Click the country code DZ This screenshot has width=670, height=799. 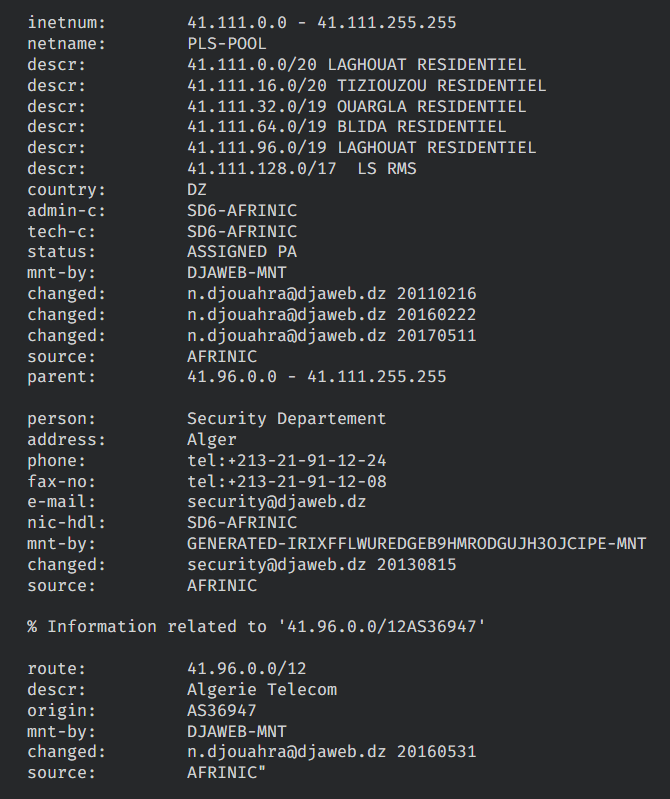click(197, 189)
